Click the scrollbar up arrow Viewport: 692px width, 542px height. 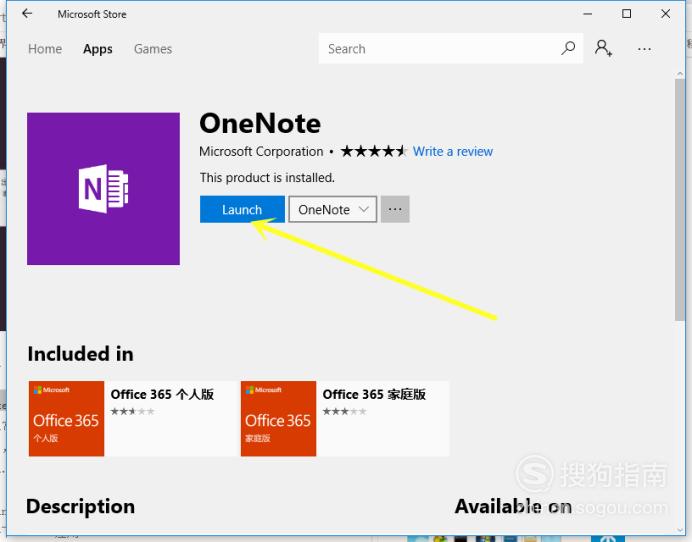pos(680,74)
